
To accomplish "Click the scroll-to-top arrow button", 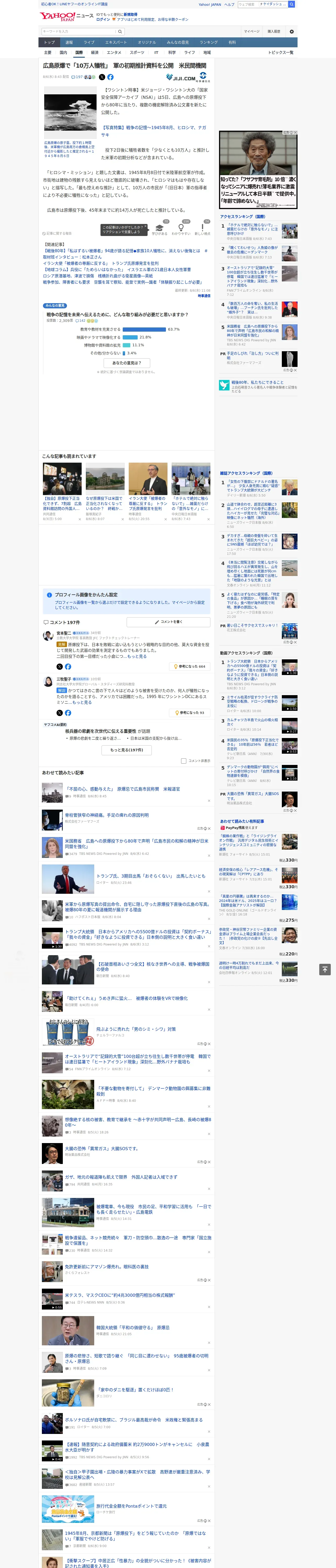I will (x=325, y=970).
